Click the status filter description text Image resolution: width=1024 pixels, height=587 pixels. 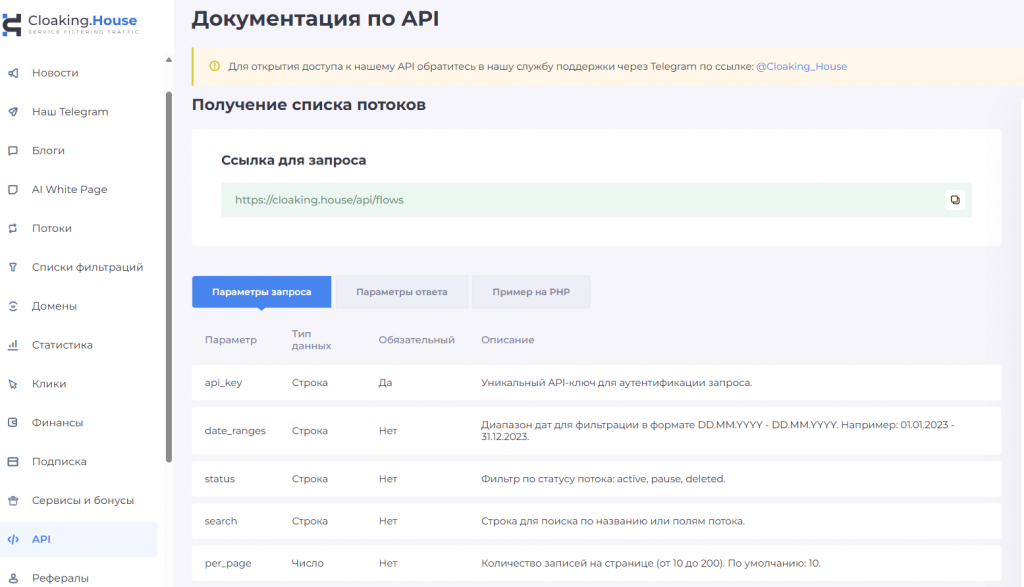pos(603,479)
